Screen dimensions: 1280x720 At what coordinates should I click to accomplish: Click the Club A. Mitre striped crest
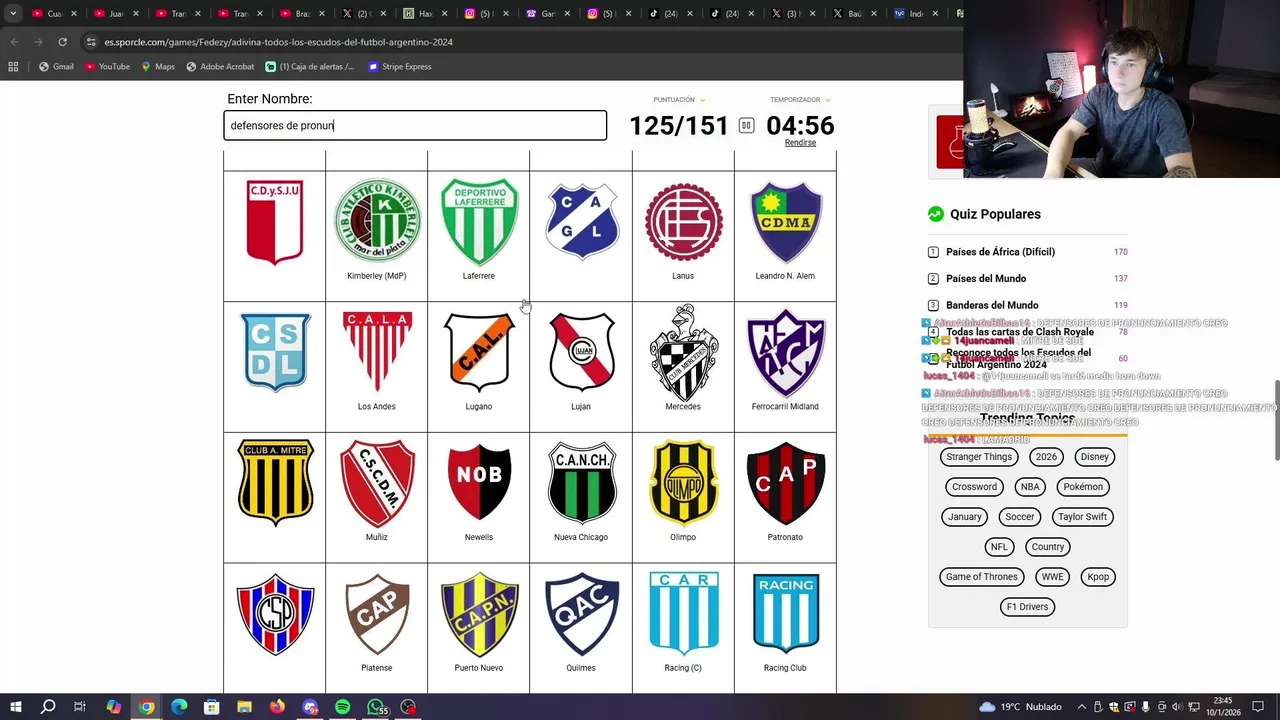pyautogui.click(x=275, y=482)
